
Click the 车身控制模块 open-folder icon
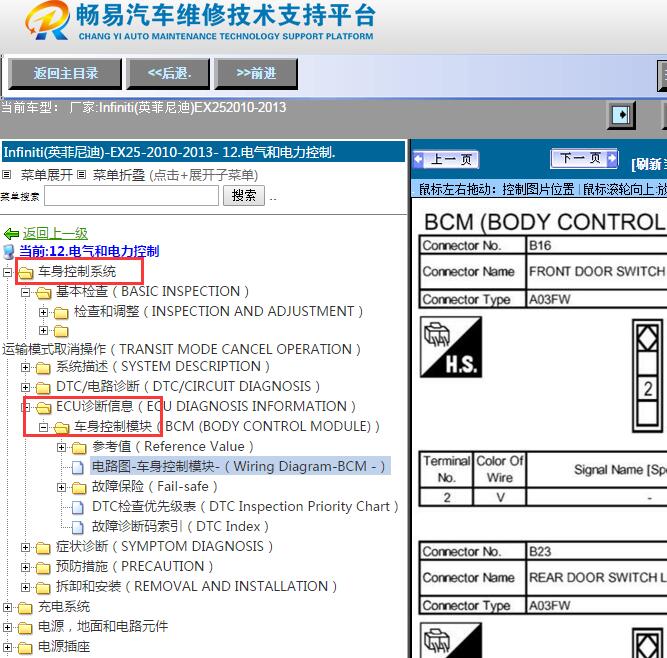61,427
